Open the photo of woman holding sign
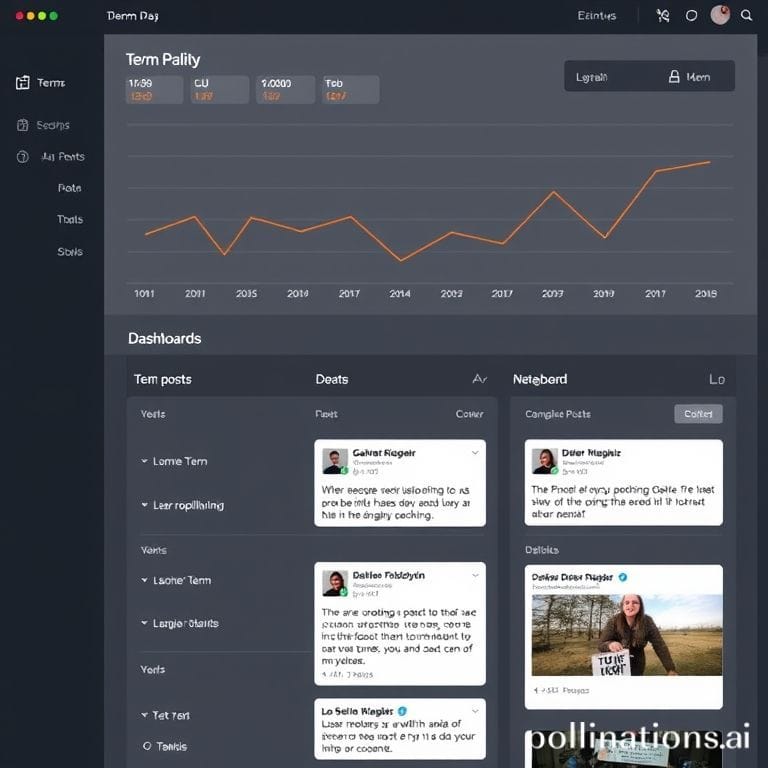The width and height of the screenshot is (768, 768). pyautogui.click(x=627, y=635)
